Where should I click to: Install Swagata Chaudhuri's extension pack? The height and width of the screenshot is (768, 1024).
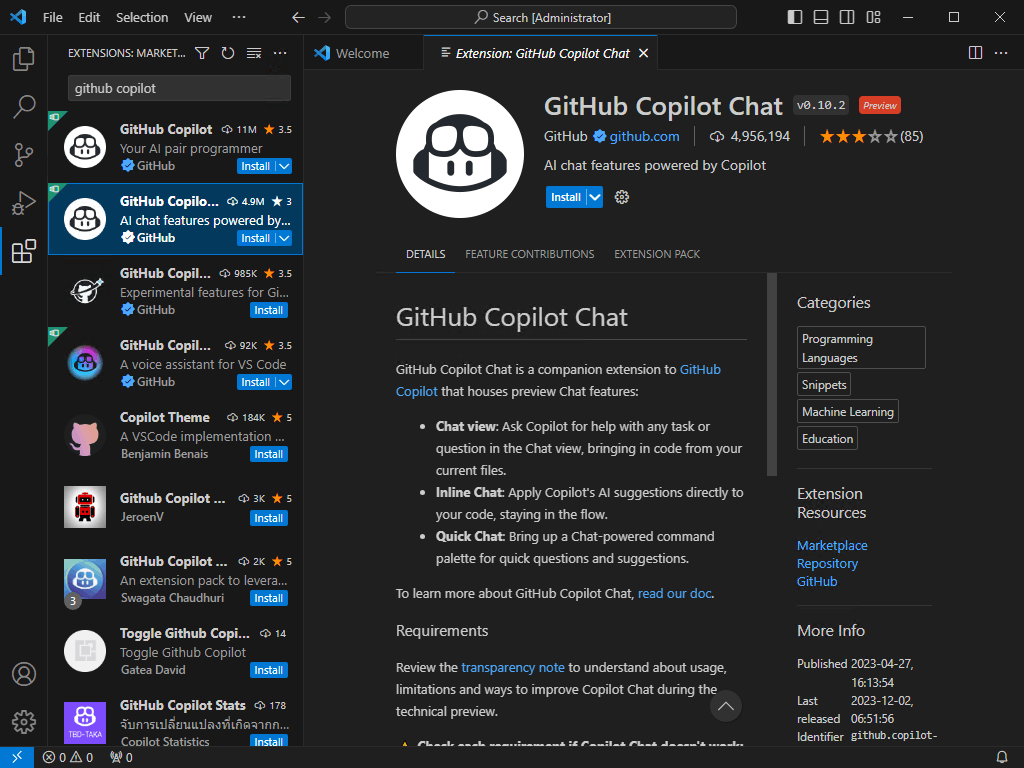click(268, 598)
